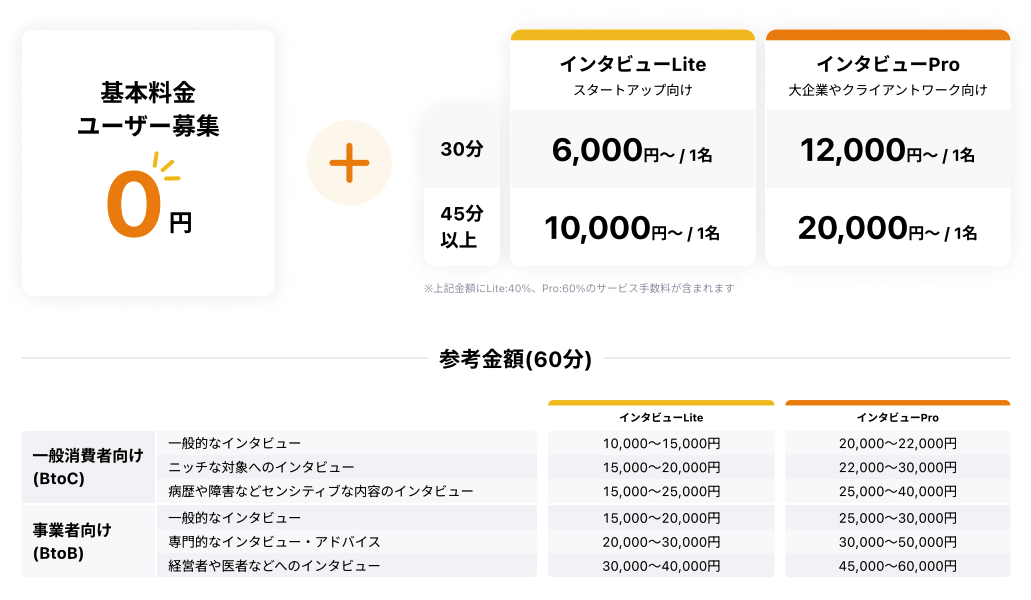The image size is (1031, 600).
Task: Click the 30分 duration row label
Action: pos(462,149)
